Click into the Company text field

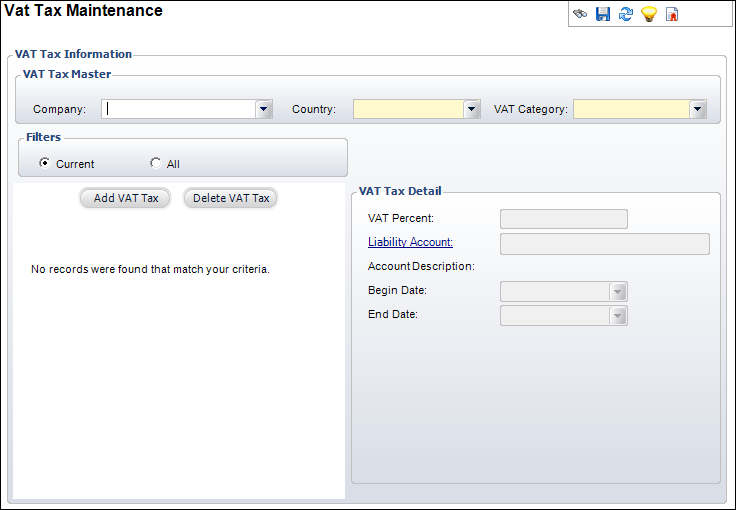click(x=179, y=109)
